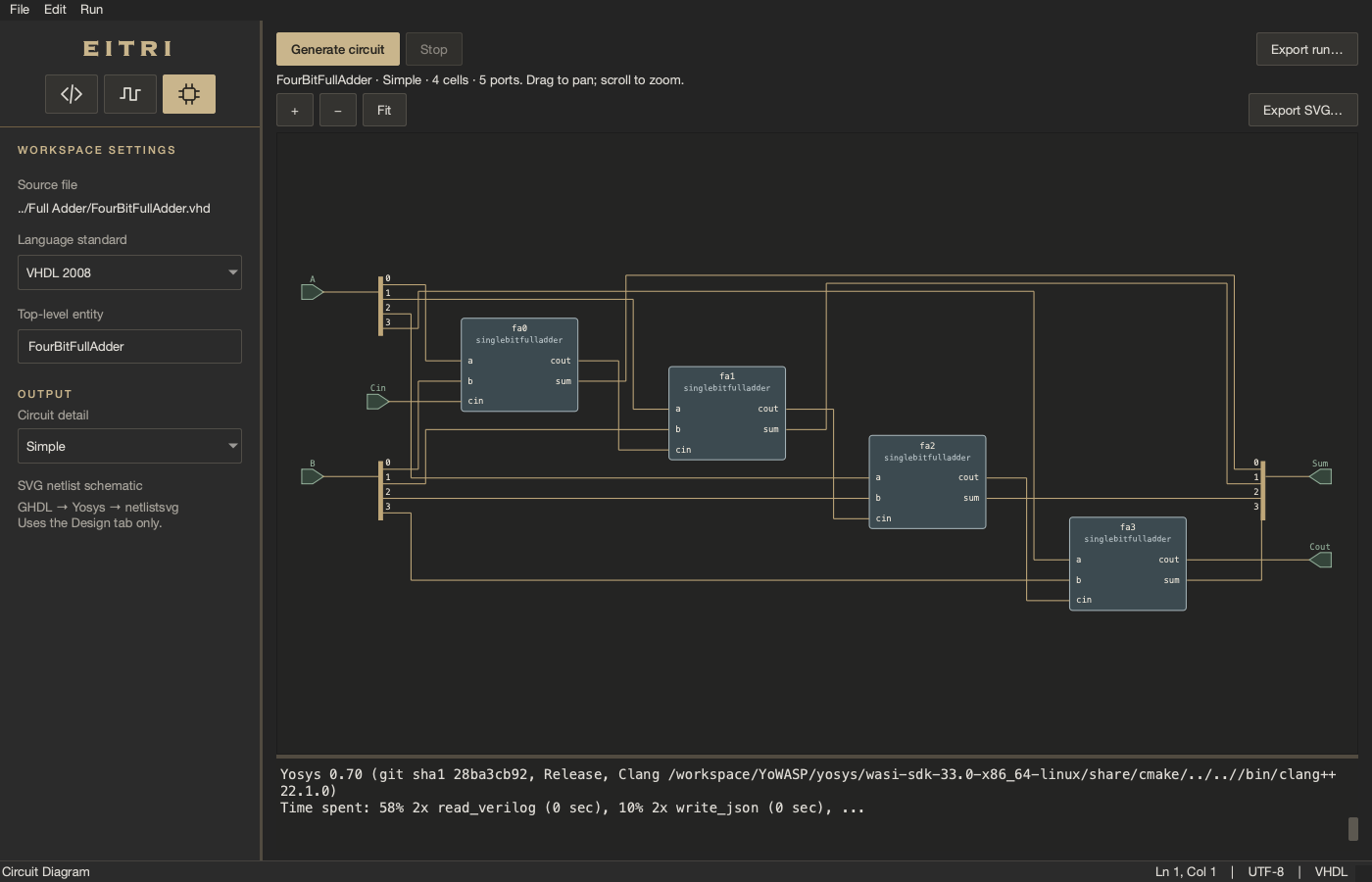This screenshot has height=882, width=1372.
Task: Click the Generate circuit button
Action: pos(338,49)
